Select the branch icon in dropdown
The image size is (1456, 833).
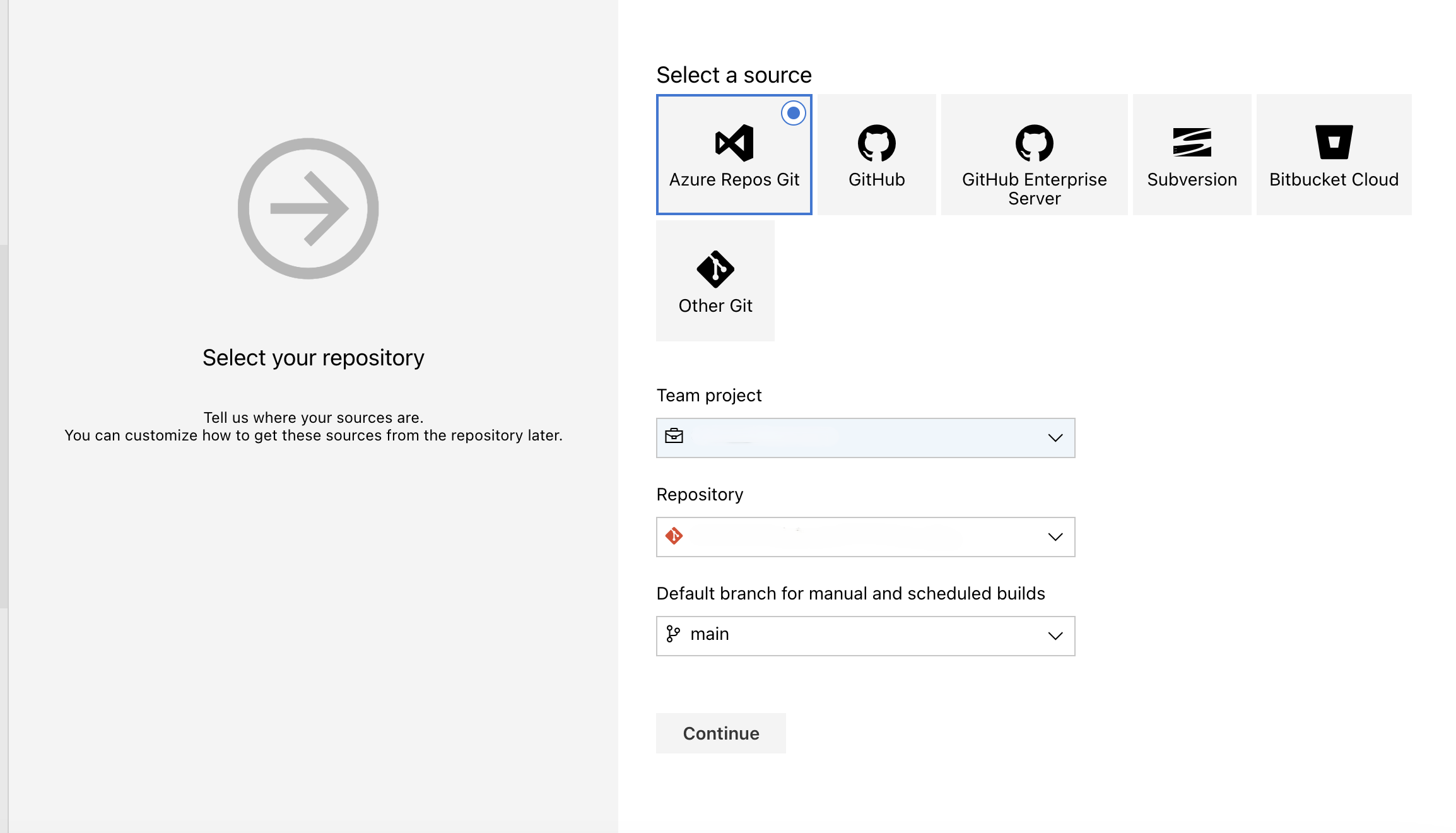[x=673, y=633]
